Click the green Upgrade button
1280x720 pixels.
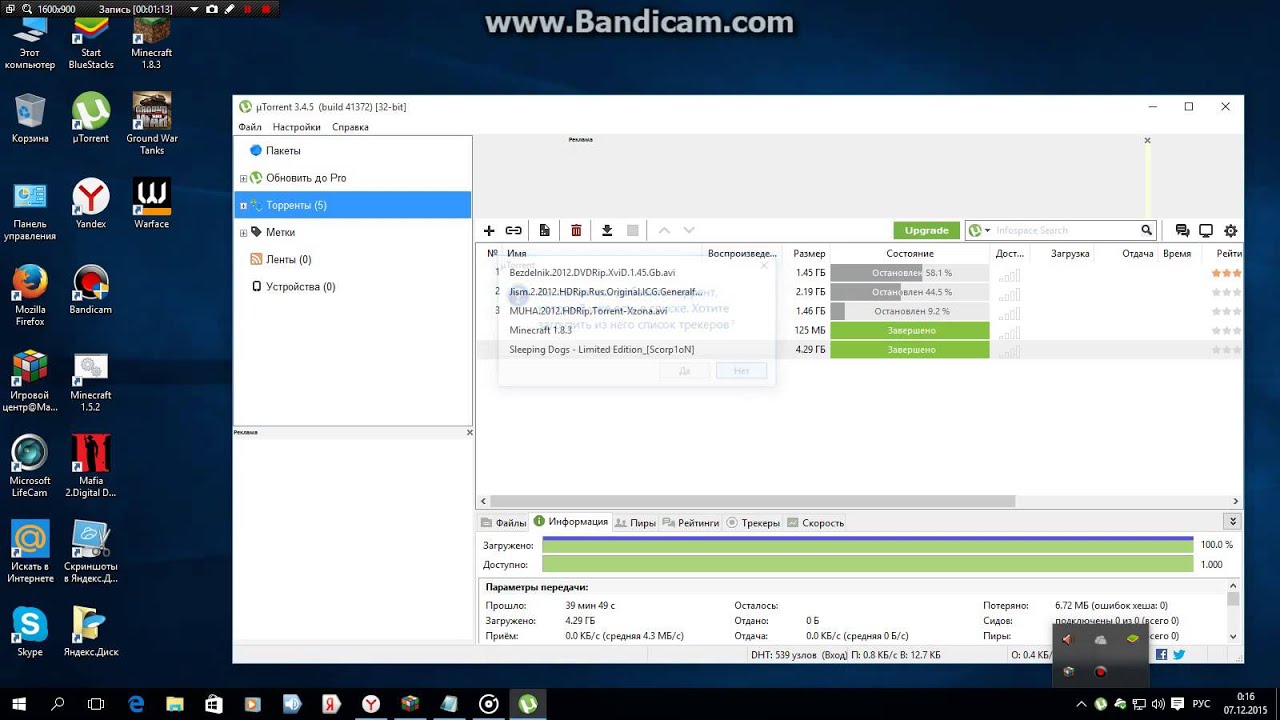tap(926, 230)
